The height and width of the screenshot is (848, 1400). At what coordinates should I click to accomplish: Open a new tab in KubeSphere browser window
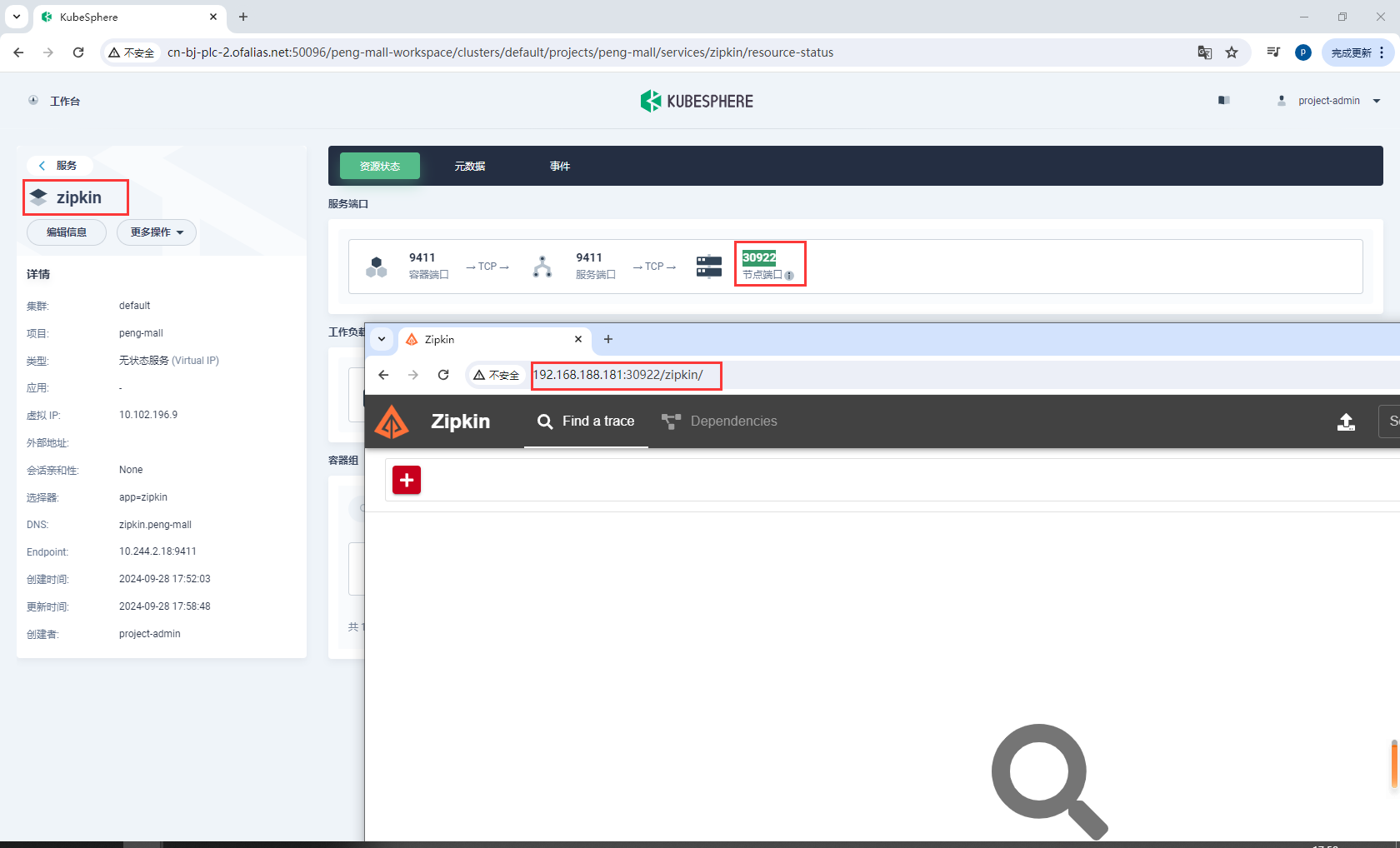[243, 17]
